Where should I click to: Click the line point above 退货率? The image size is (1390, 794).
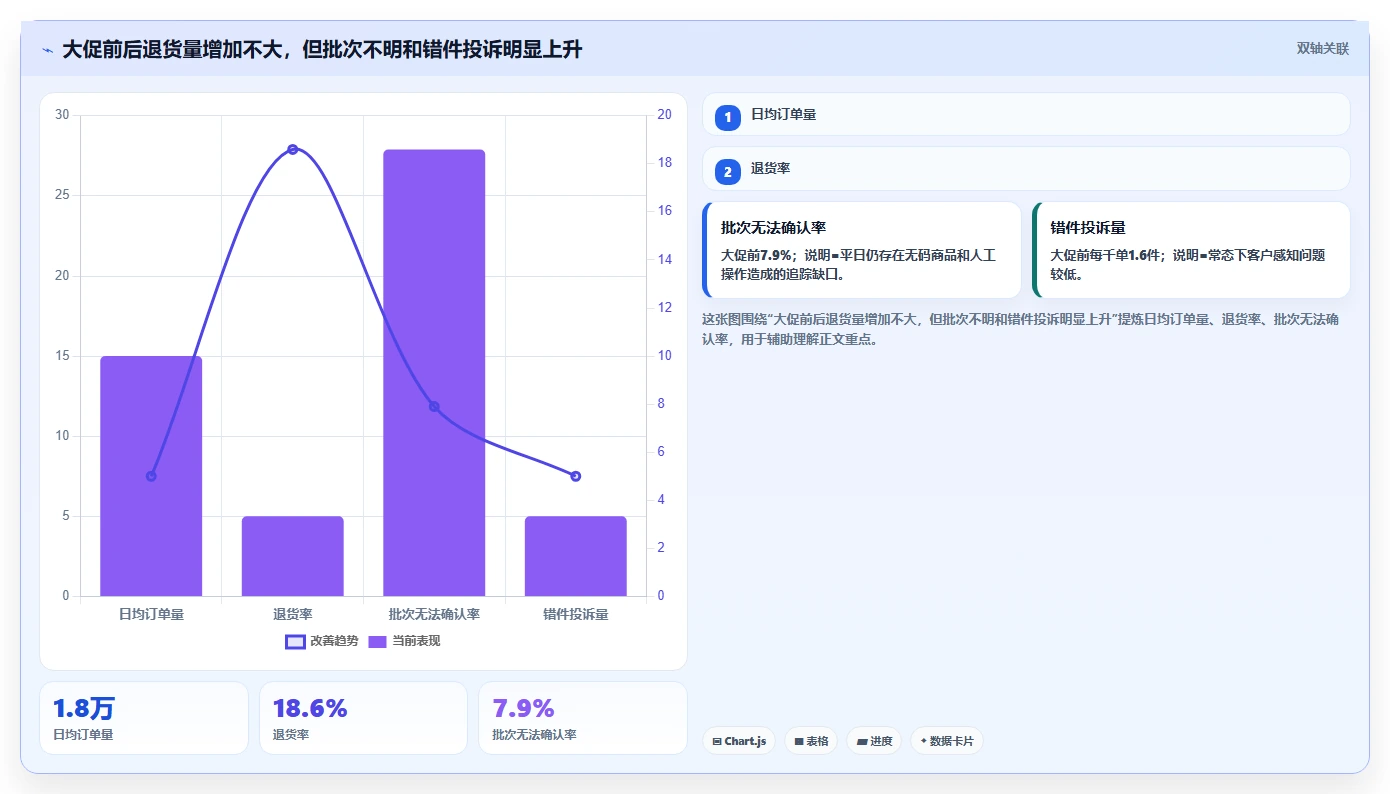tap(293, 149)
